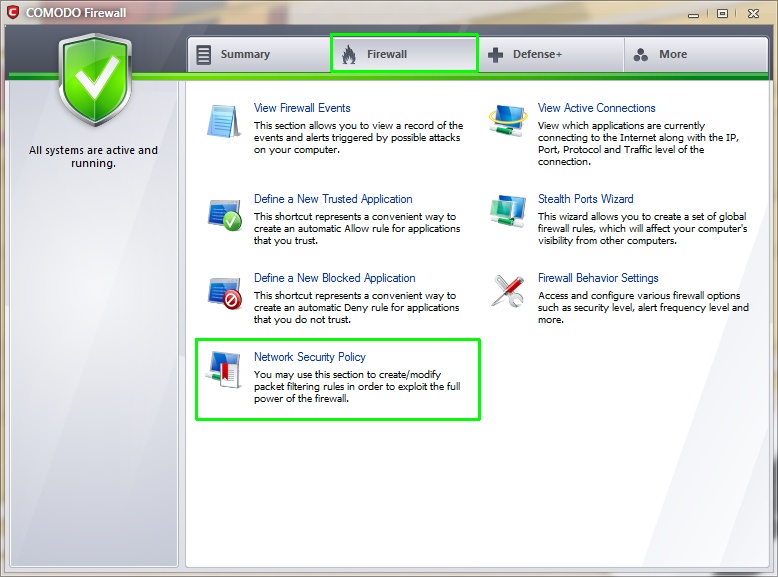Click the View Firewall Events description text
778x577 pixels.
pos(358,137)
